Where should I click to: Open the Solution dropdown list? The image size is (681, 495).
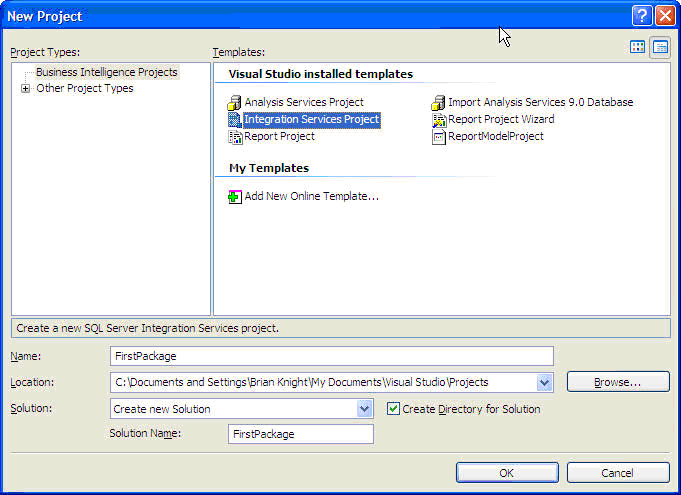point(364,408)
